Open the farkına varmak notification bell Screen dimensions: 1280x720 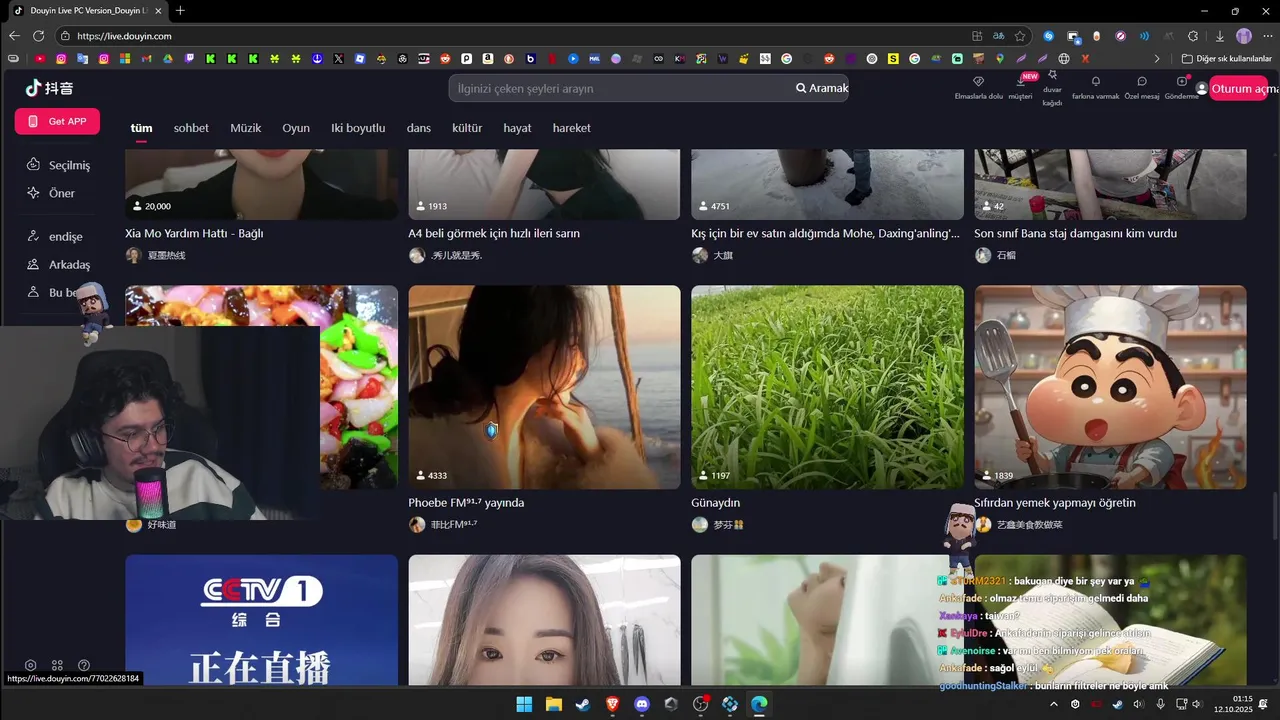1096,81
